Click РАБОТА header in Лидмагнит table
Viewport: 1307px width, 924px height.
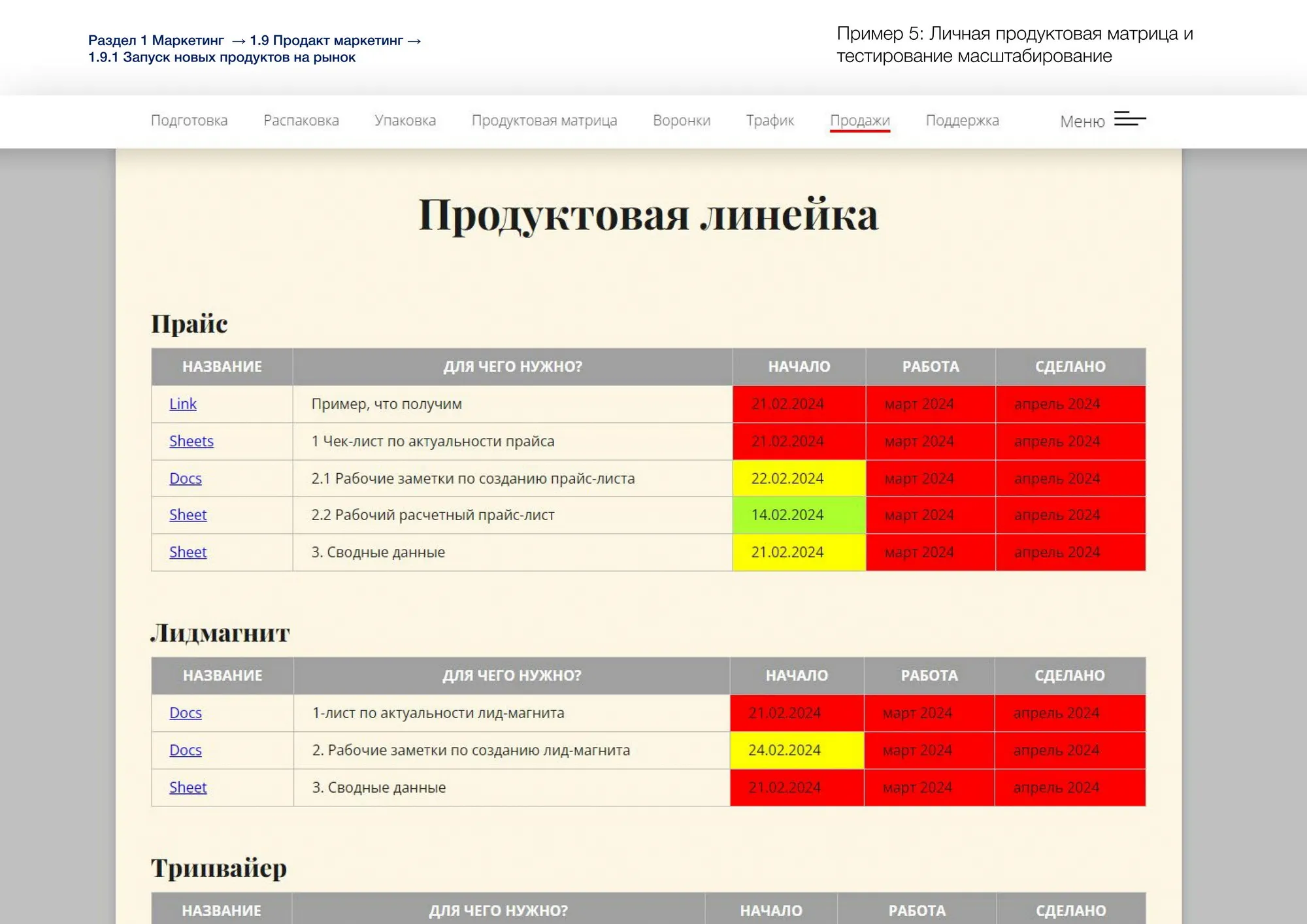click(929, 676)
